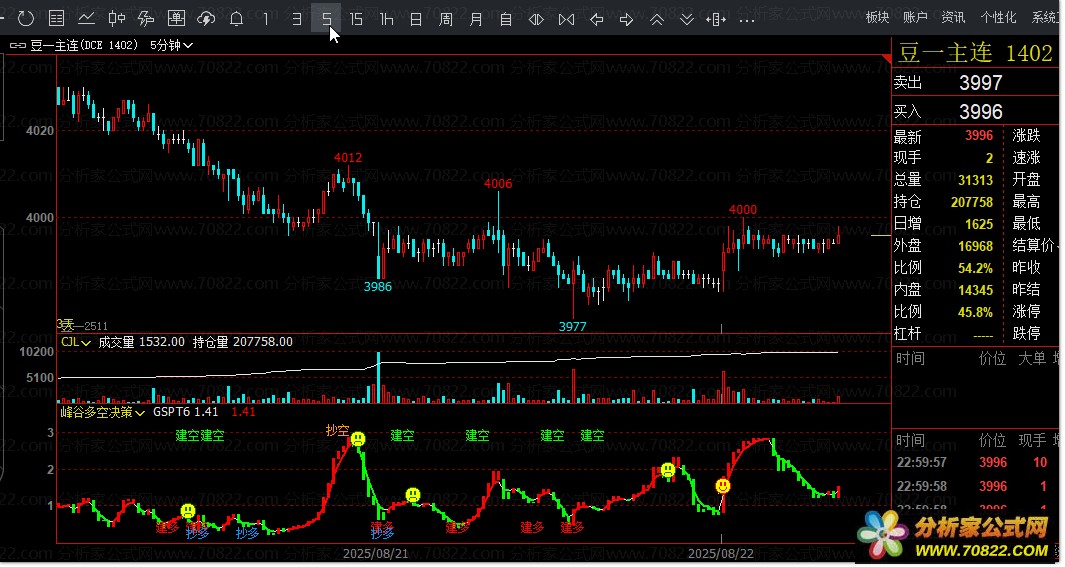
Task: Open the more options ellipsis icon
Action: point(746,20)
